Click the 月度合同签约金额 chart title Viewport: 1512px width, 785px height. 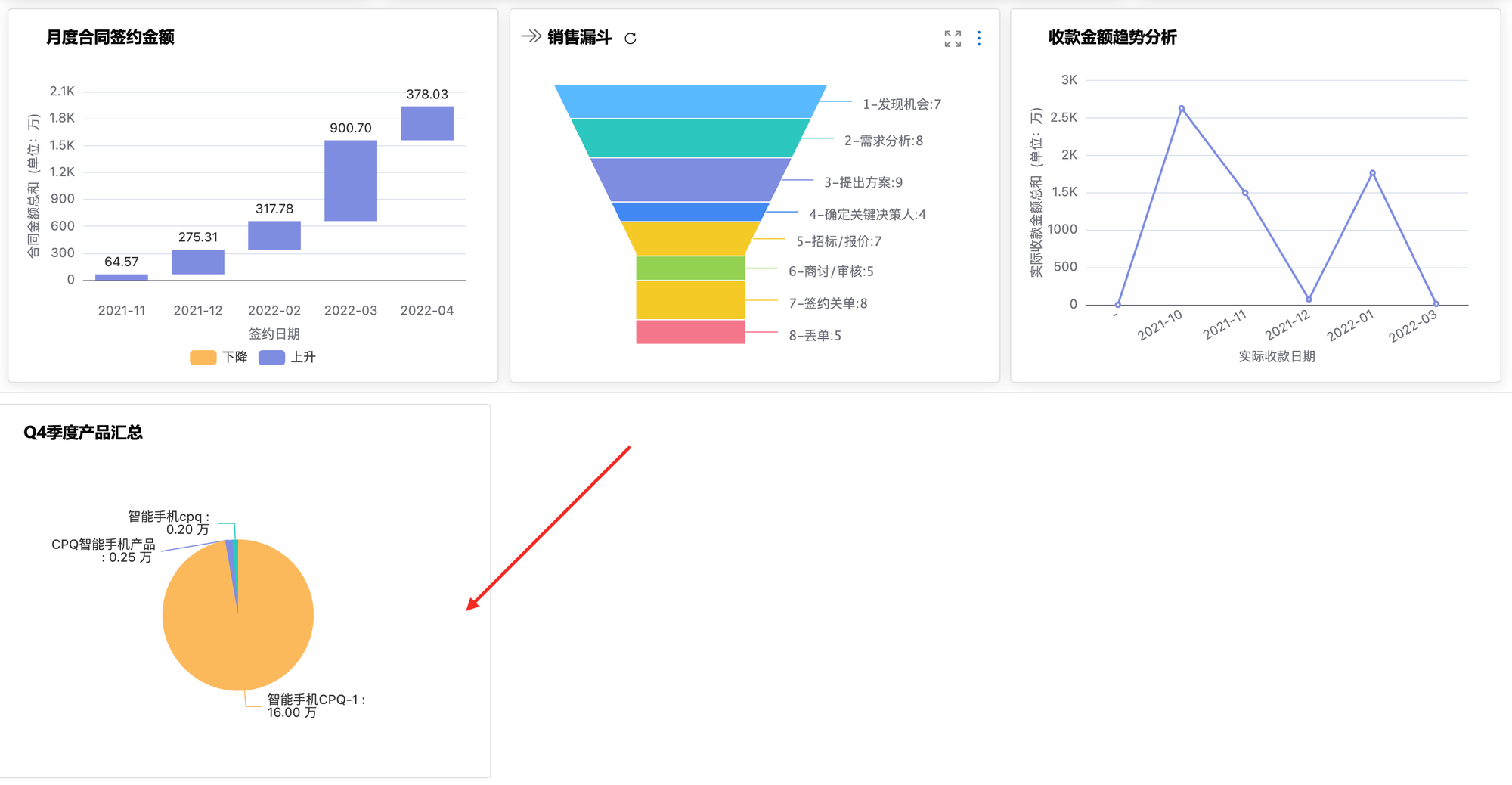click(110, 37)
